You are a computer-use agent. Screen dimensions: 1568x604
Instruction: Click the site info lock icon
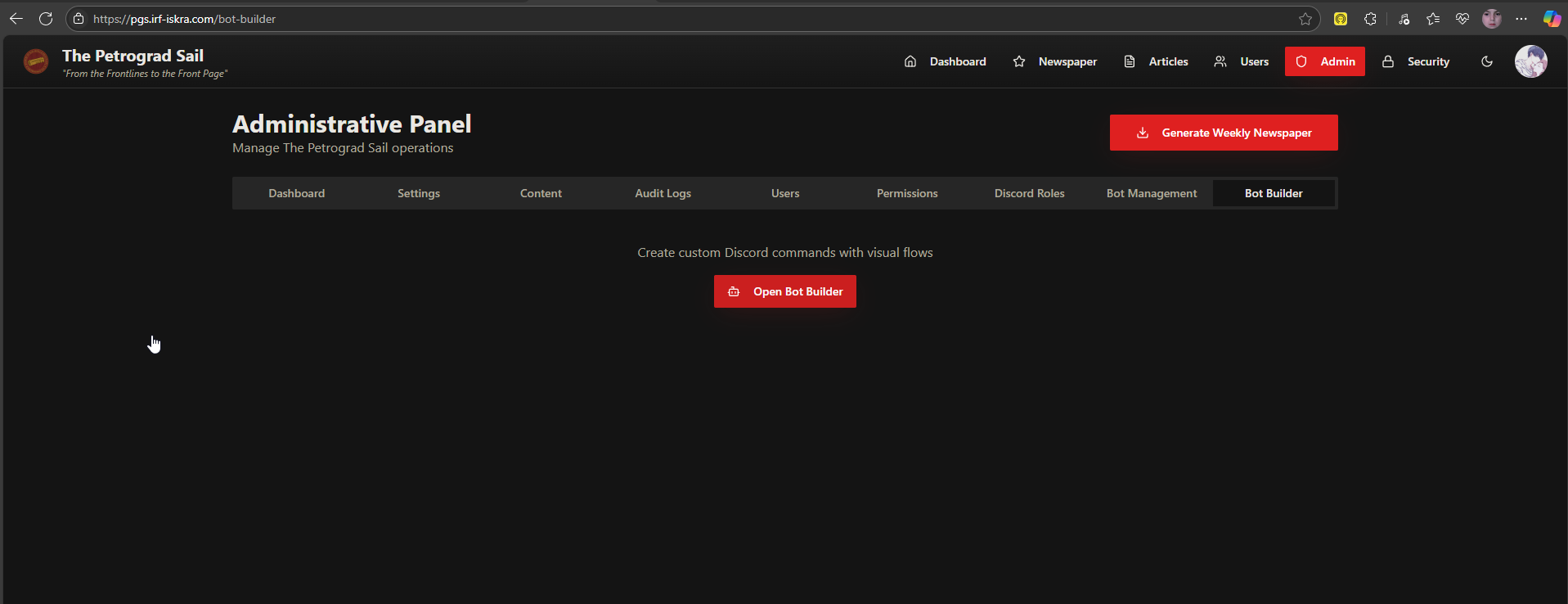(x=79, y=19)
